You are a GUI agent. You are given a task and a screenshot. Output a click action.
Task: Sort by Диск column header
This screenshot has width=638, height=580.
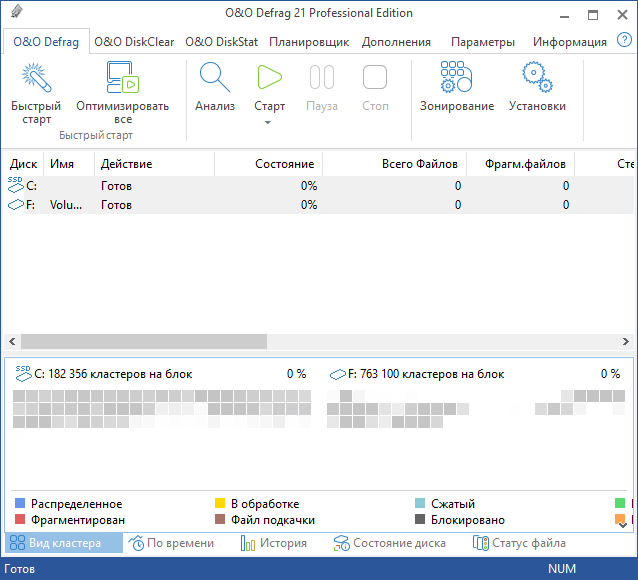click(x=23, y=164)
